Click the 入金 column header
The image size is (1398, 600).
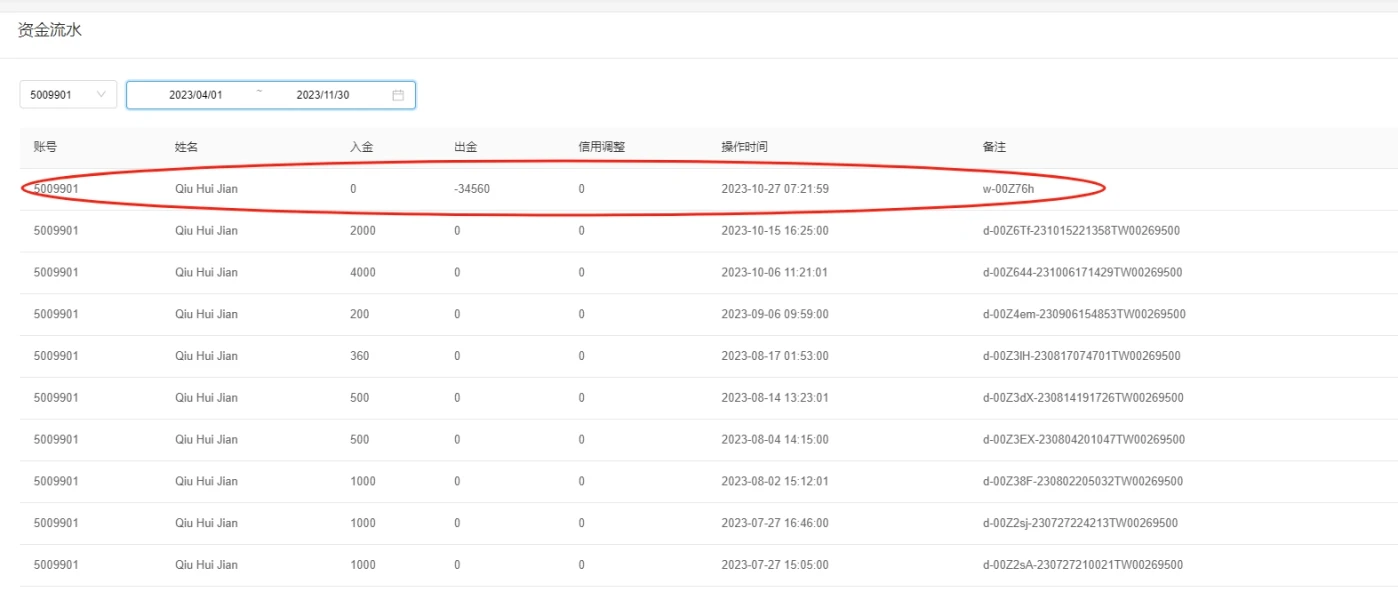(361, 147)
